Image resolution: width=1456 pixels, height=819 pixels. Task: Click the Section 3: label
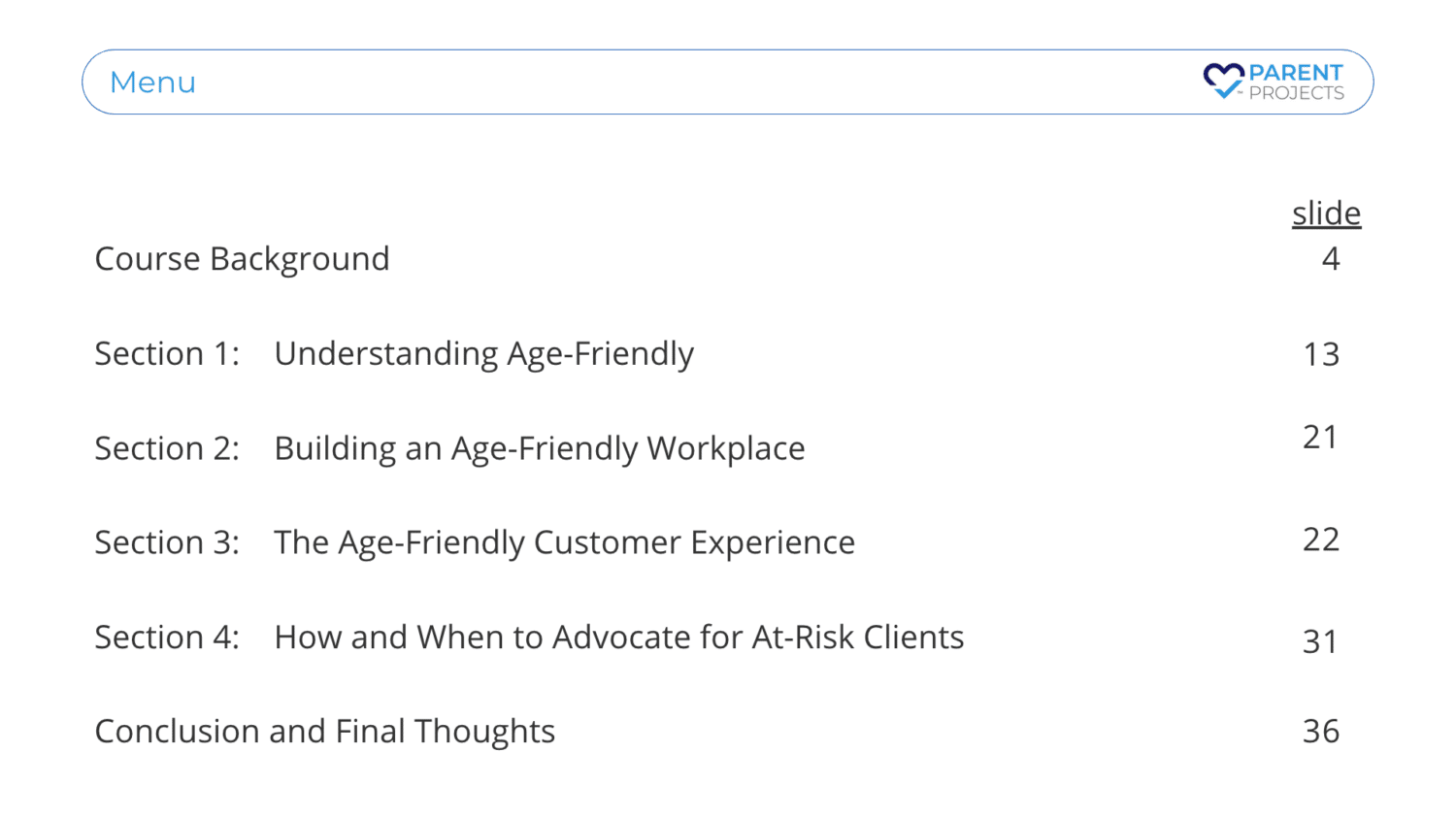click(167, 542)
